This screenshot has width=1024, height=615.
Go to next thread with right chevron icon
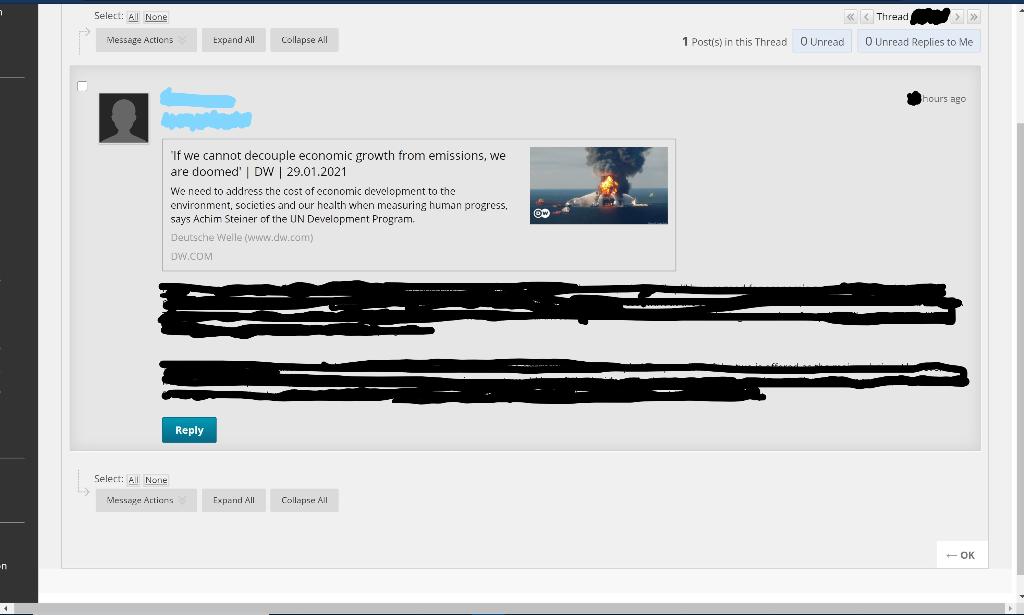pyautogui.click(x=957, y=16)
